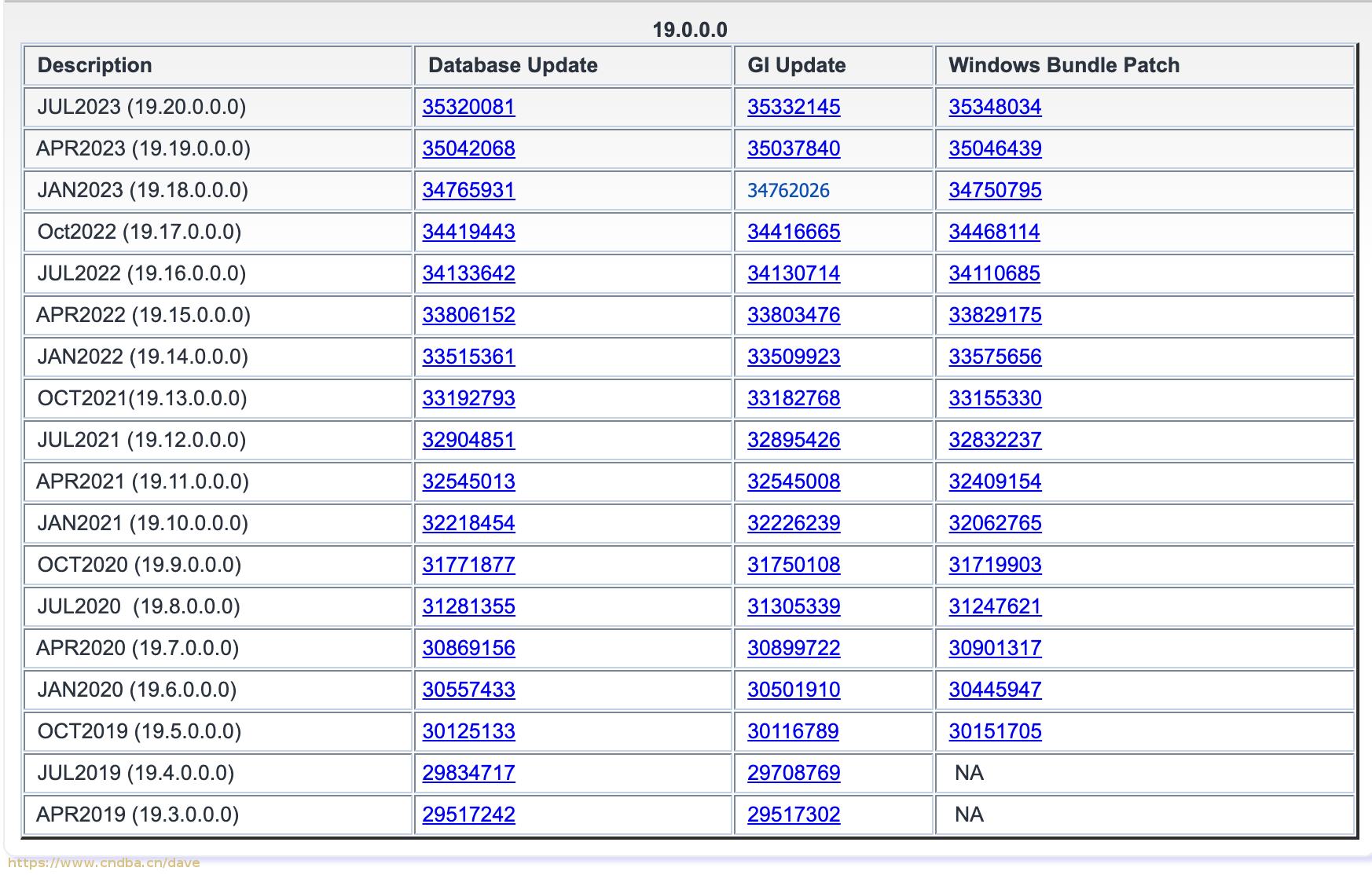Image resolution: width=1372 pixels, height=875 pixels.
Task: Open Database Update patch 29517242
Action: (468, 815)
